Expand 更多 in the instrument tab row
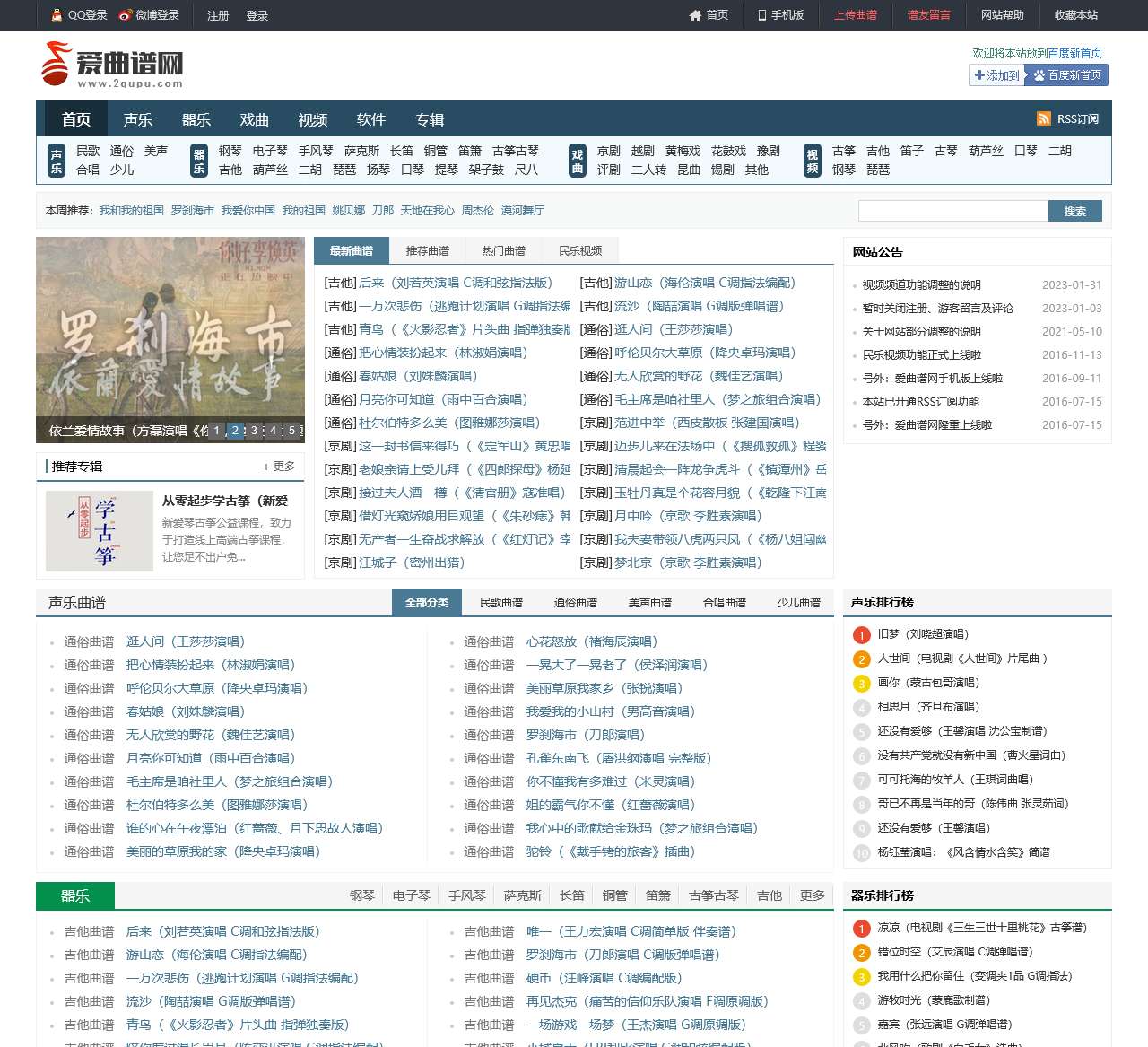The width and height of the screenshot is (1148, 1047). [812, 894]
